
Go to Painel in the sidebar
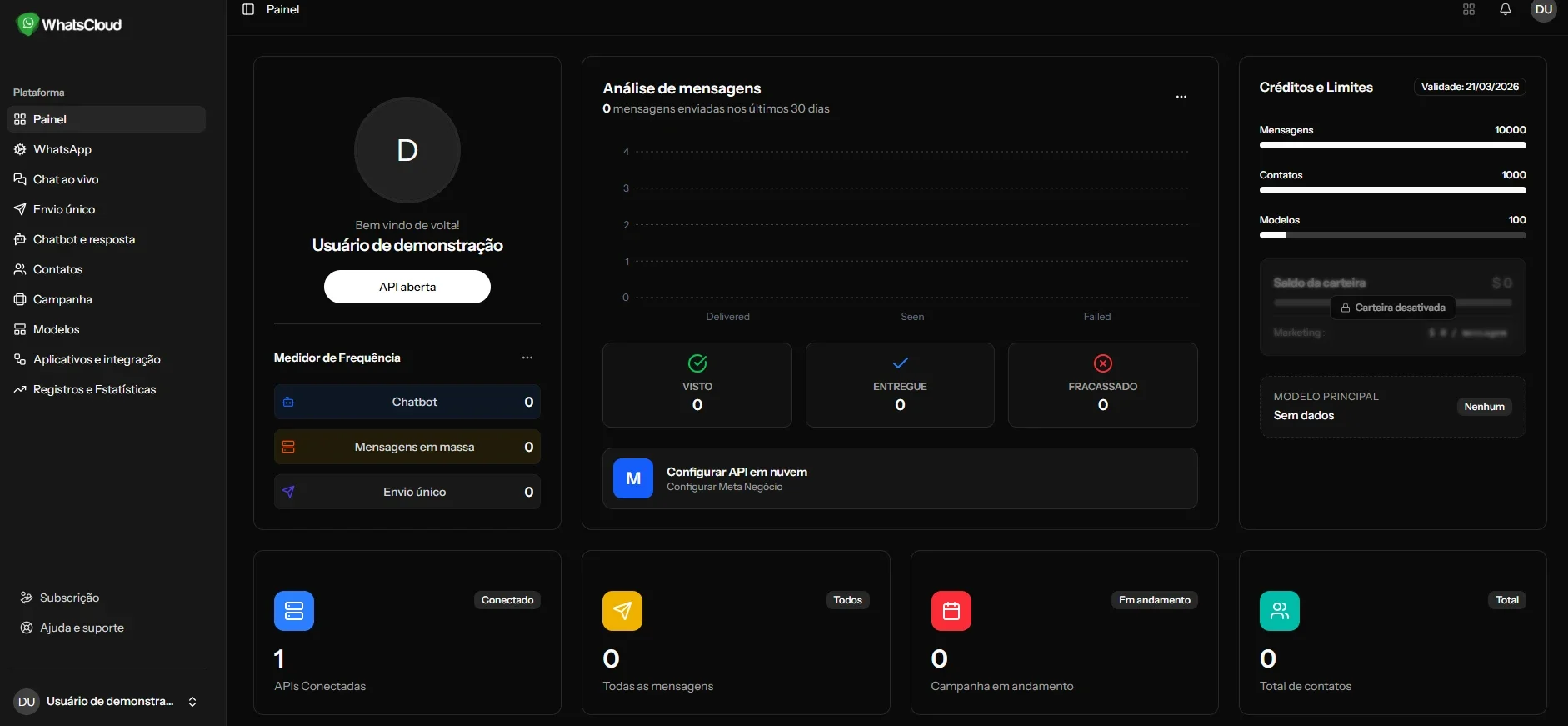tap(106, 119)
